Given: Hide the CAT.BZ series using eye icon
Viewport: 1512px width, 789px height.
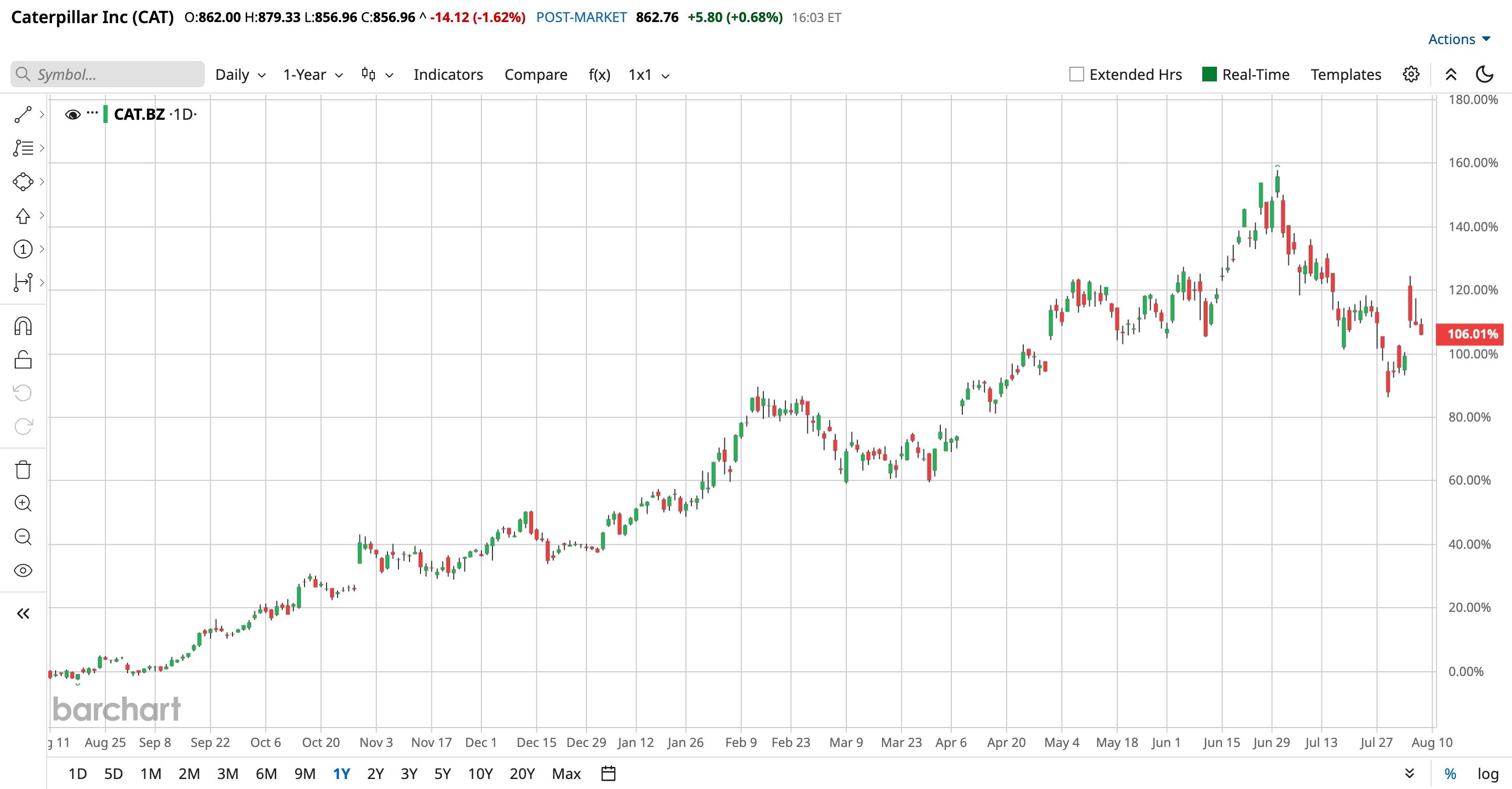Looking at the screenshot, I should 73,115.
